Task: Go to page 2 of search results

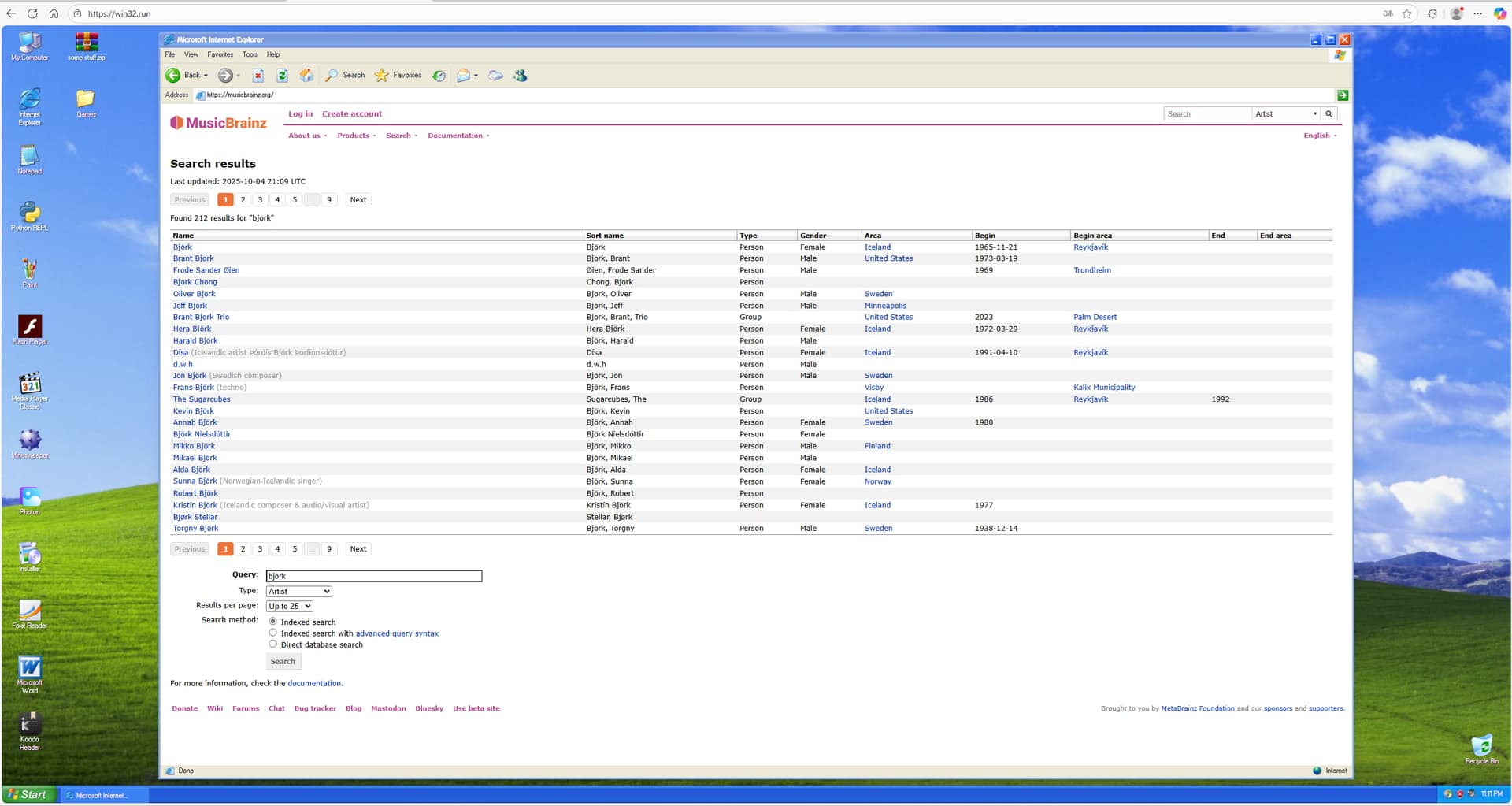Action: [243, 200]
